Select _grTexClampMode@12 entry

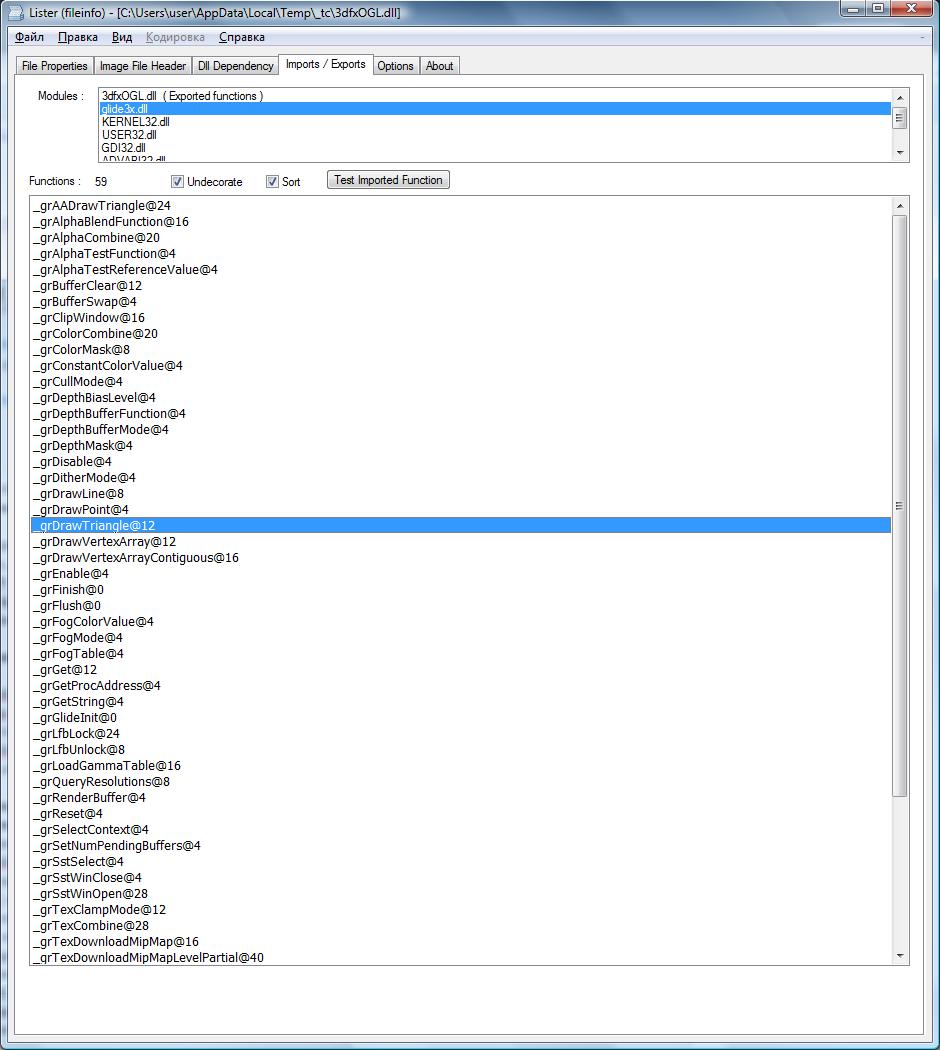pos(461,909)
